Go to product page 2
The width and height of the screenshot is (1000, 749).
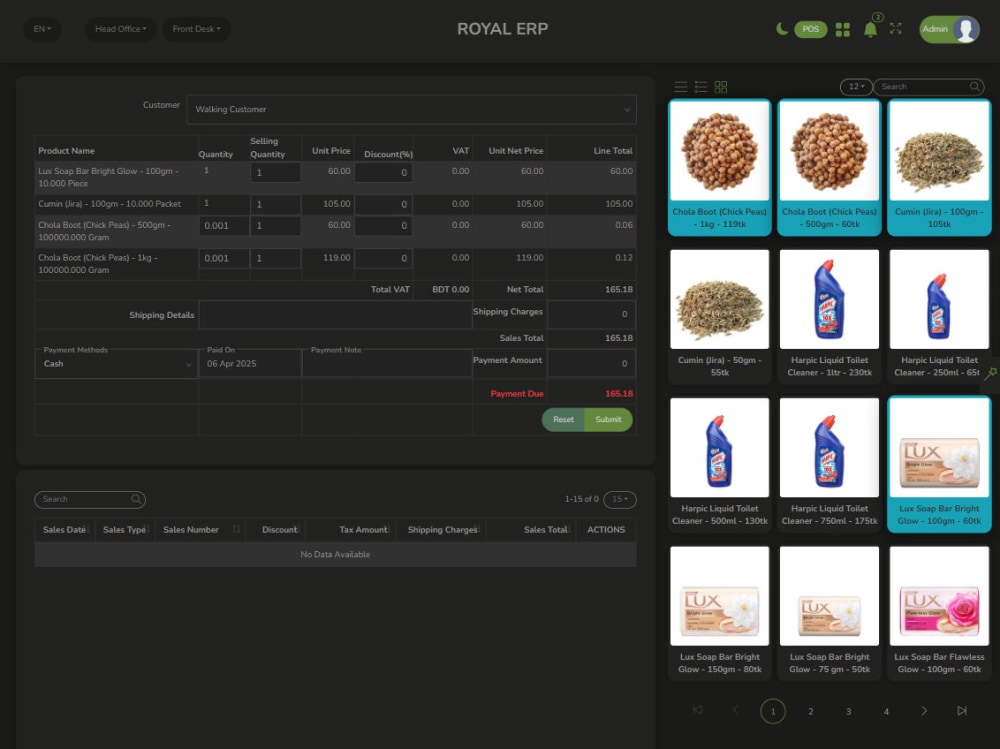tap(811, 711)
